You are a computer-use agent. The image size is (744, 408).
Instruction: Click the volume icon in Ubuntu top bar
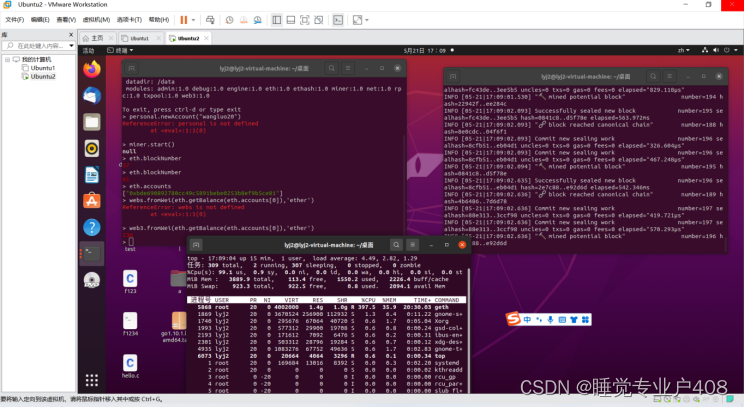[716, 50]
